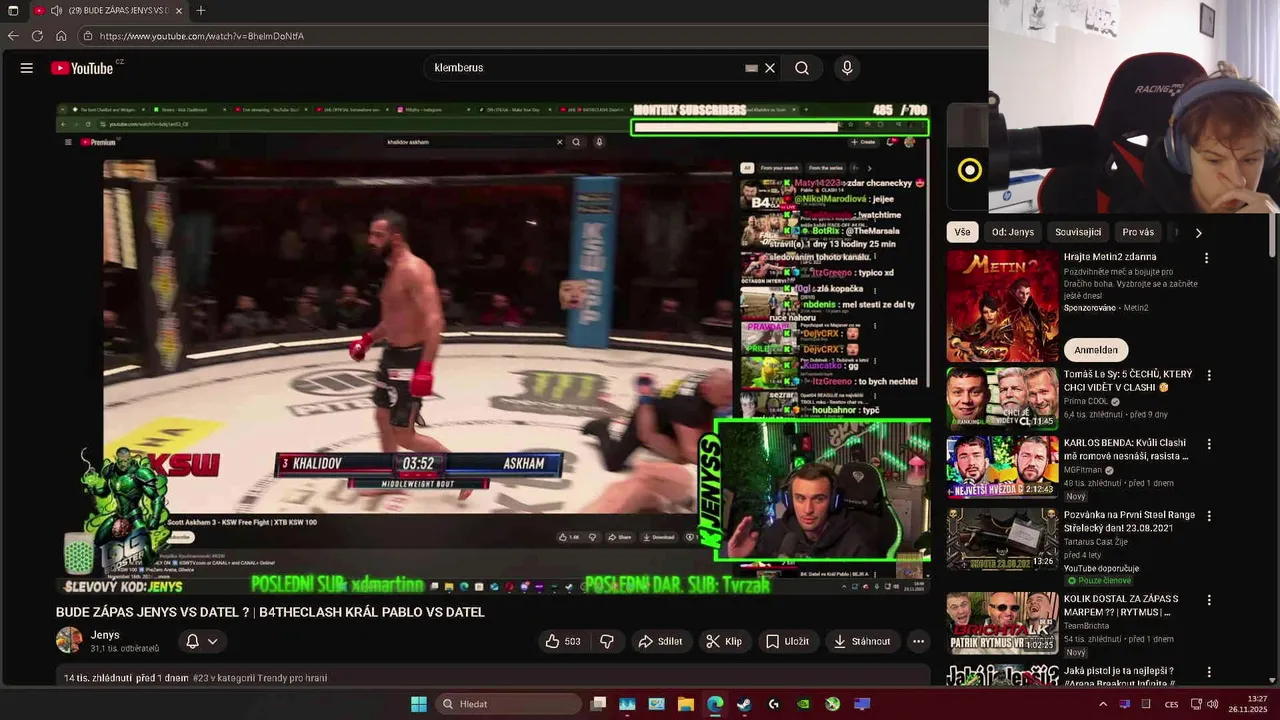Image resolution: width=1280 pixels, height=720 pixels.
Task: Open options for 'Jaká pistol je ta nejlepší' video
Action: (1209, 672)
